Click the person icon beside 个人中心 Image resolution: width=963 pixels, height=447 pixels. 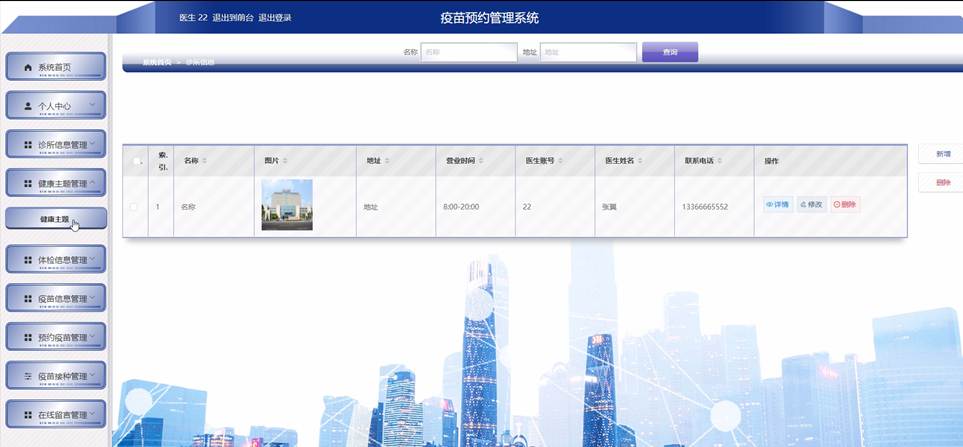pos(28,106)
